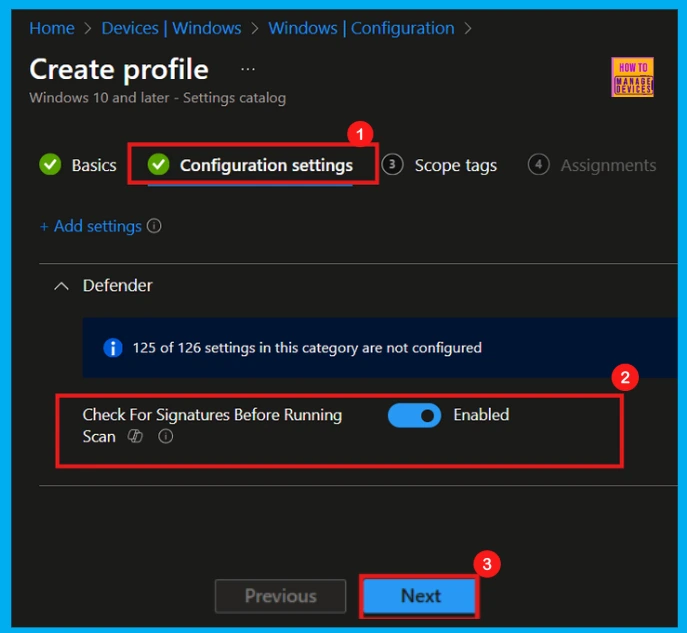The image size is (687, 633).
Task: Open the ellipsis menu beside Create profile
Action: click(x=248, y=69)
